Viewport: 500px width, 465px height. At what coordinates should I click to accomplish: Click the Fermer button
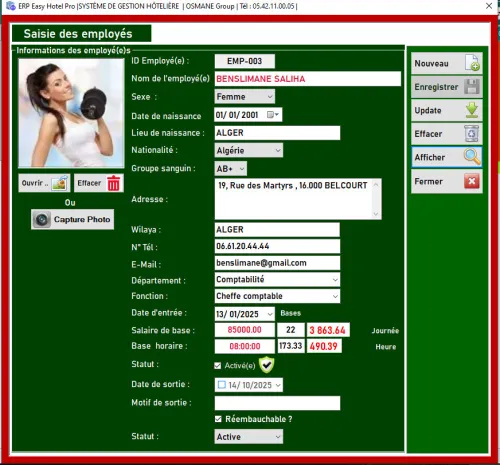(x=447, y=181)
